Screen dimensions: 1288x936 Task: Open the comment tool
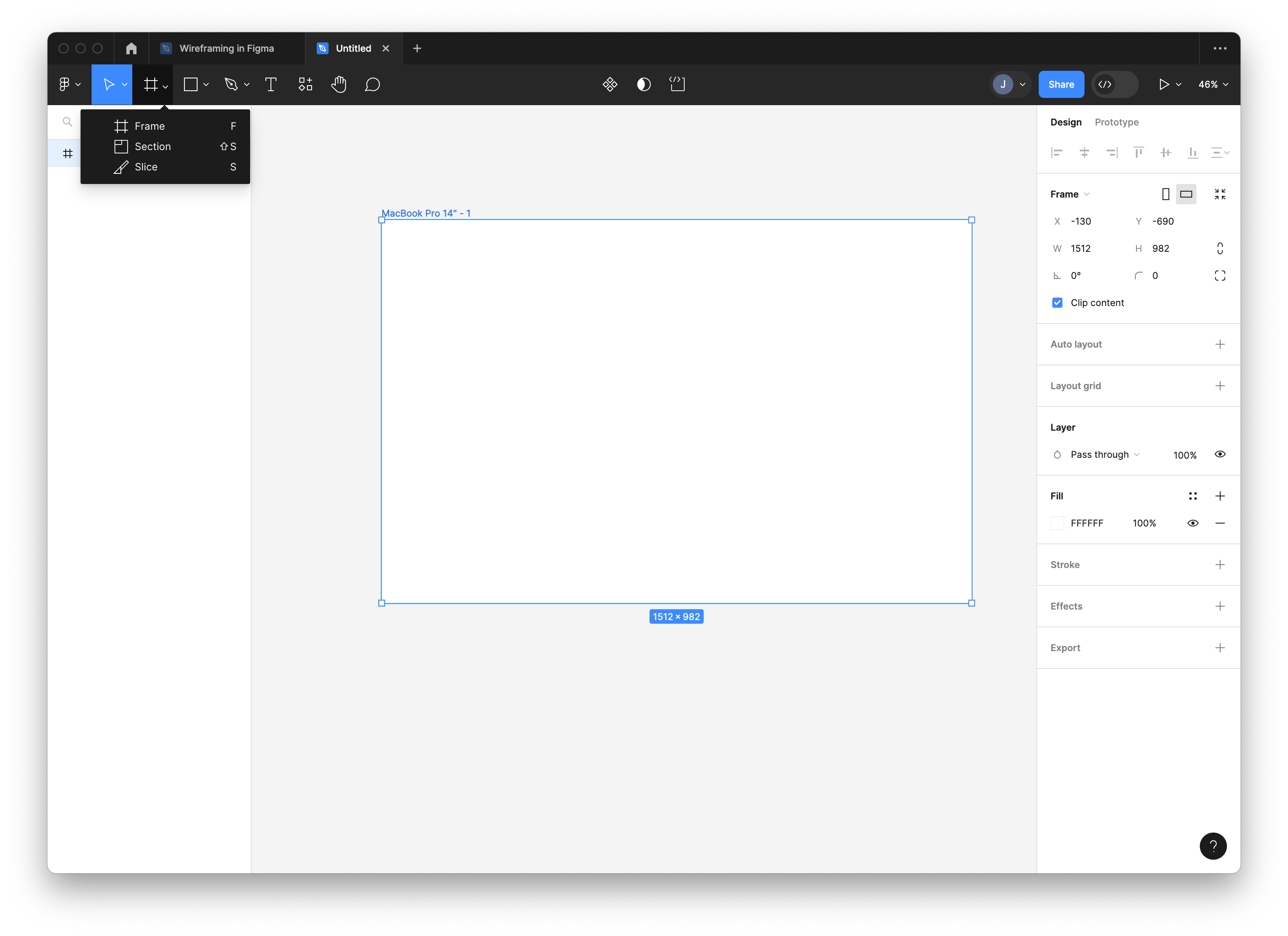[372, 84]
